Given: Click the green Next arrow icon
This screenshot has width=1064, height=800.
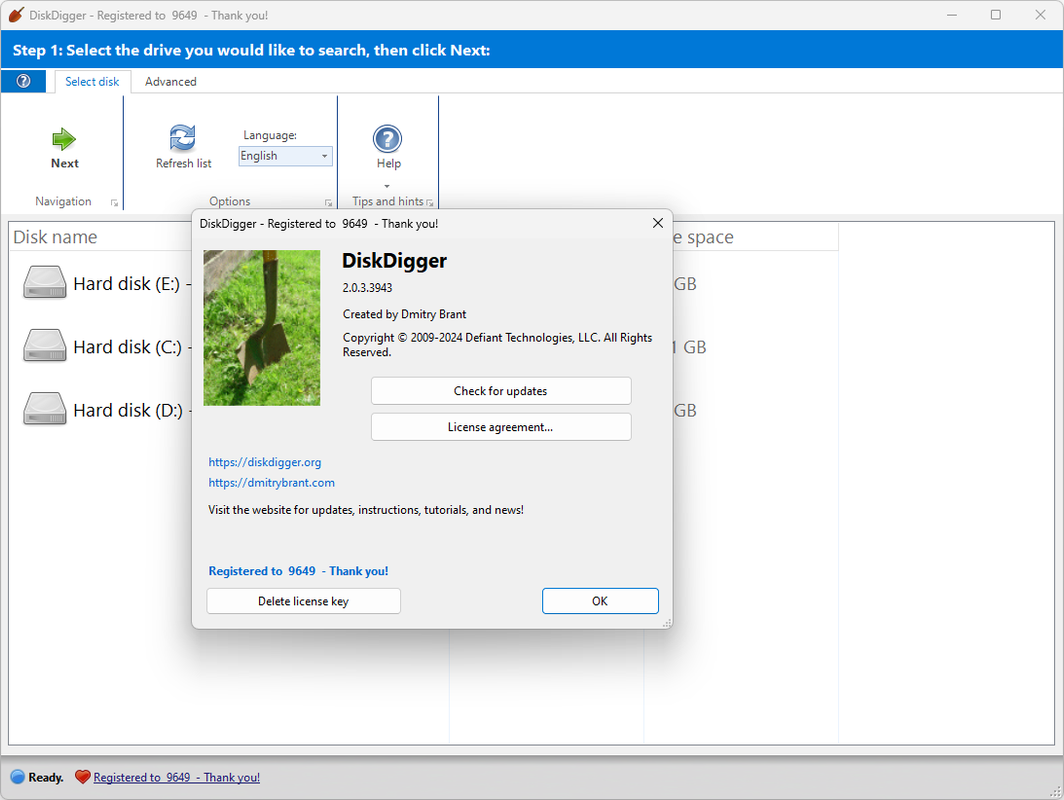Looking at the screenshot, I should pos(64,139).
